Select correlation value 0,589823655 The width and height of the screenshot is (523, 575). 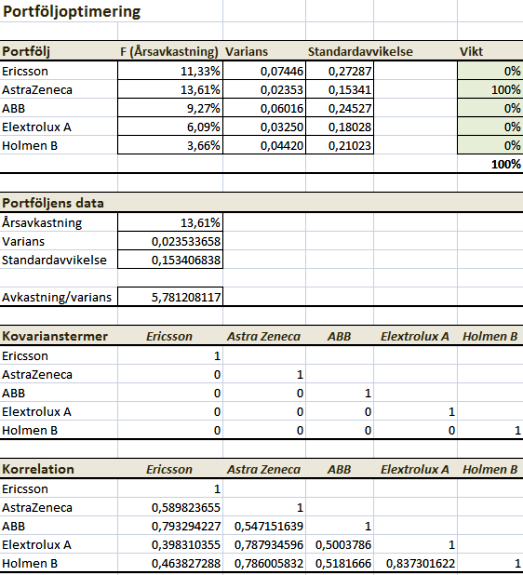tap(170, 508)
